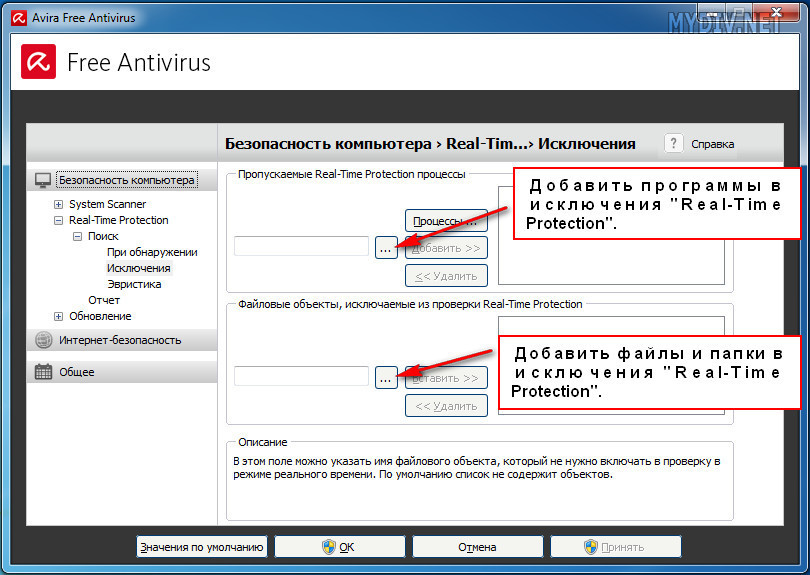Screen dimensions: 810x575
Task: Click the calendar icon beside Общее
Action: pyautogui.click(x=43, y=372)
